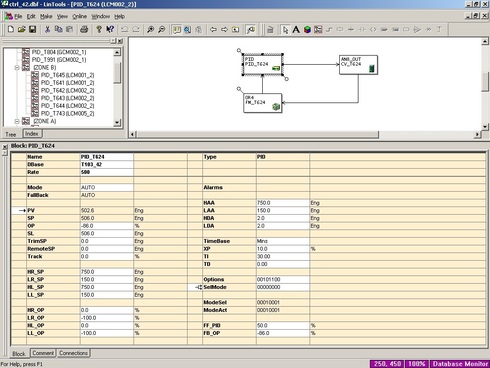This screenshot has width=490, height=368.
Task: Open the Help menu
Action: pos(119,16)
